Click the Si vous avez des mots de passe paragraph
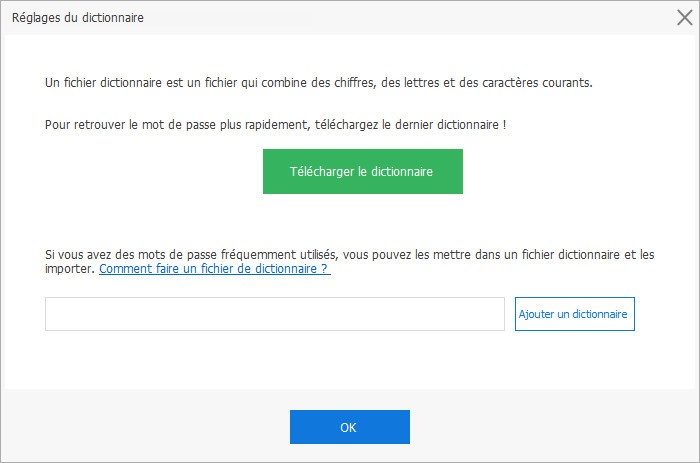 350,255
